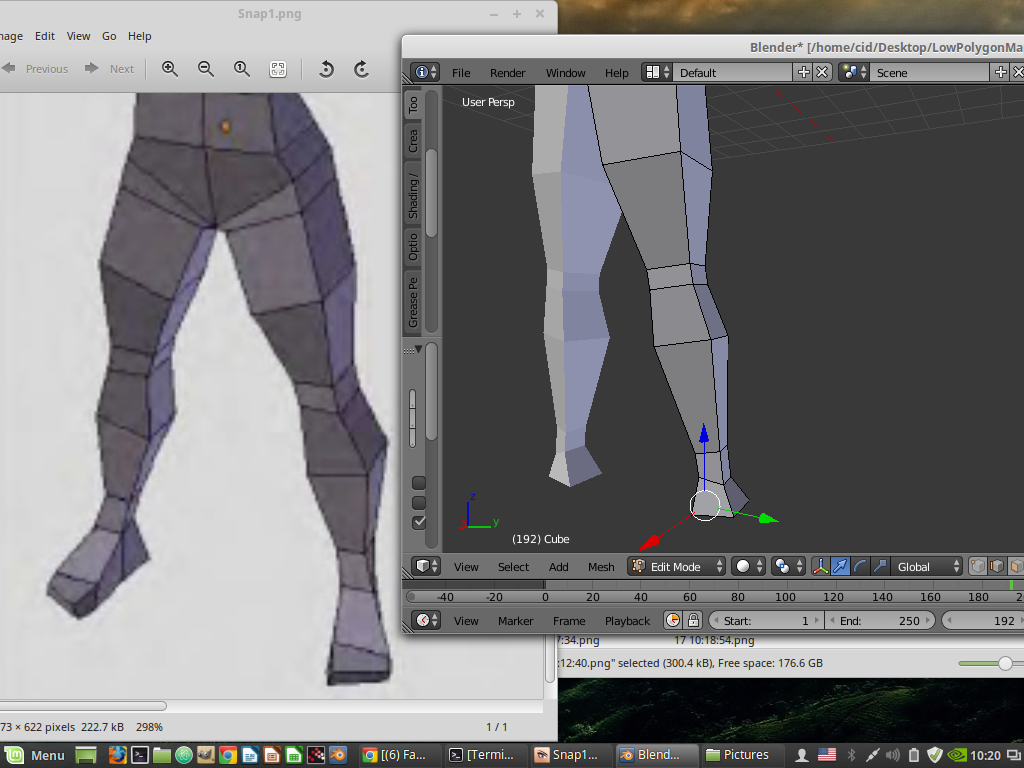Toggle the checked checkbox in operator panel
This screenshot has height=768, width=1024.
419,522
